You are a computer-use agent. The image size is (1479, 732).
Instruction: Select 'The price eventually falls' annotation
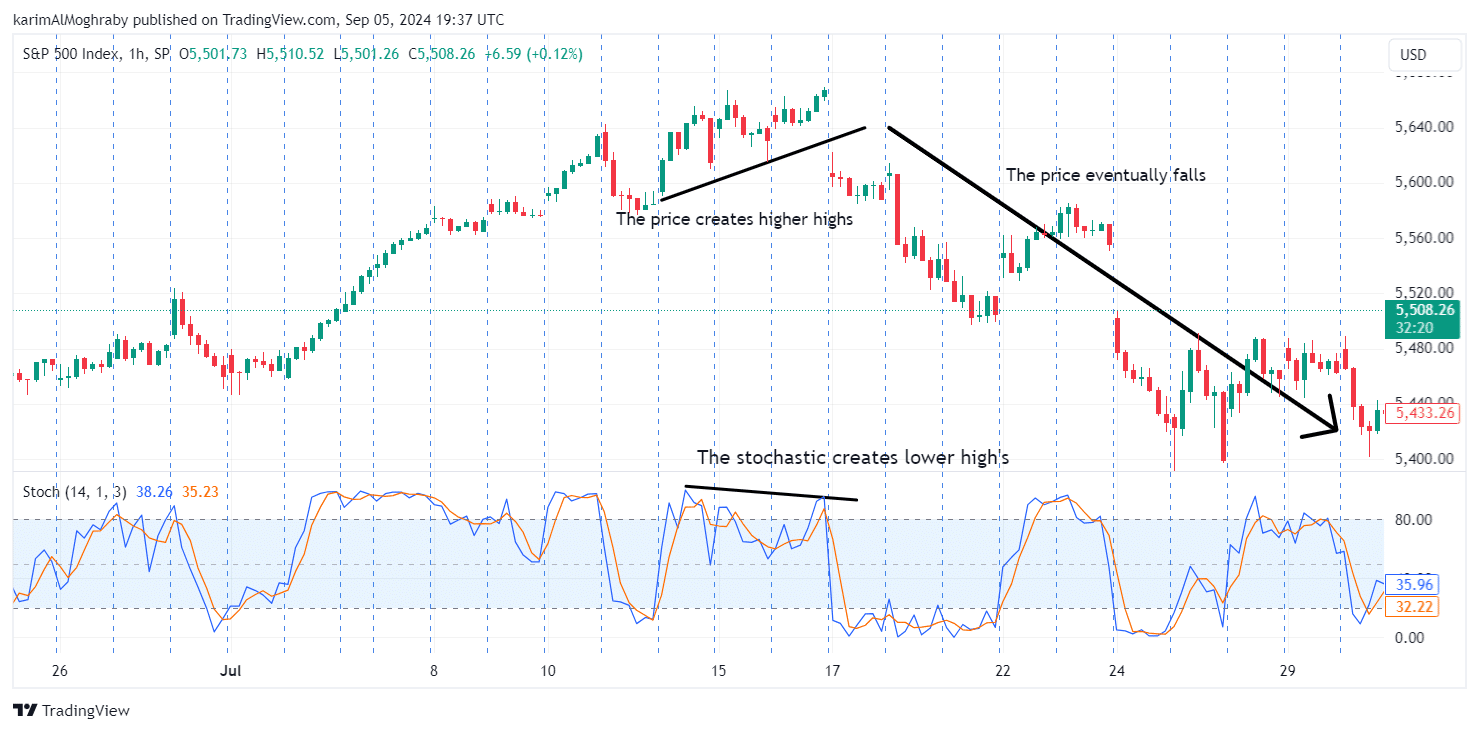(1105, 175)
